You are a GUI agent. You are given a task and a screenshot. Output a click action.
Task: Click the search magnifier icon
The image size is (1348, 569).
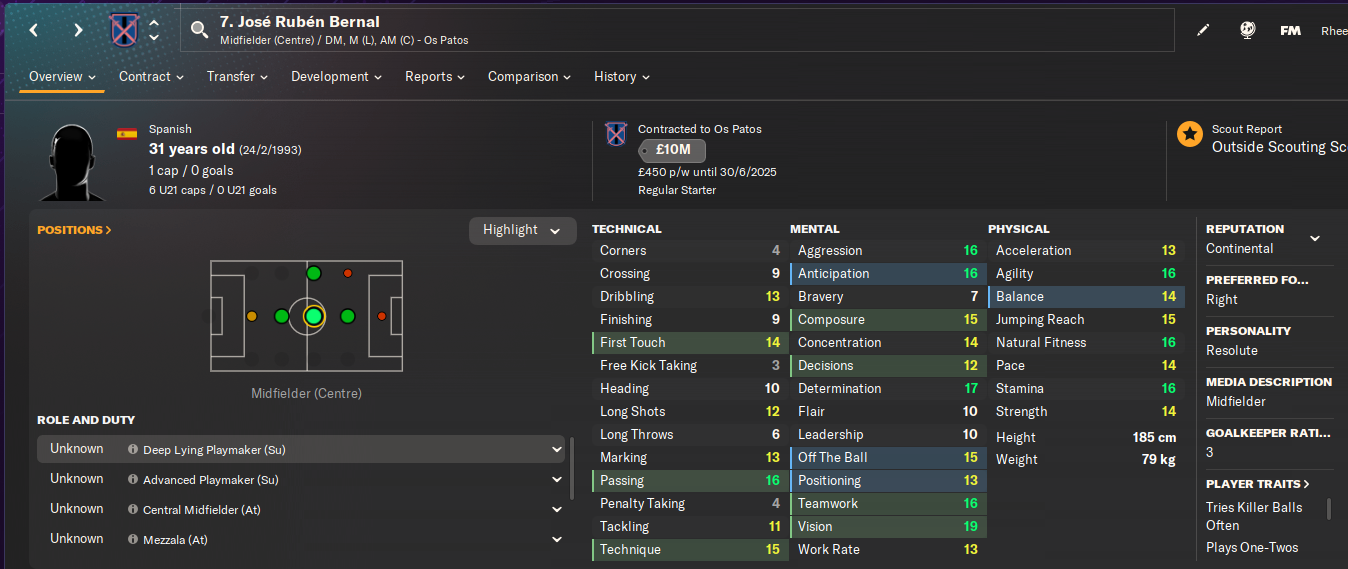(x=199, y=29)
